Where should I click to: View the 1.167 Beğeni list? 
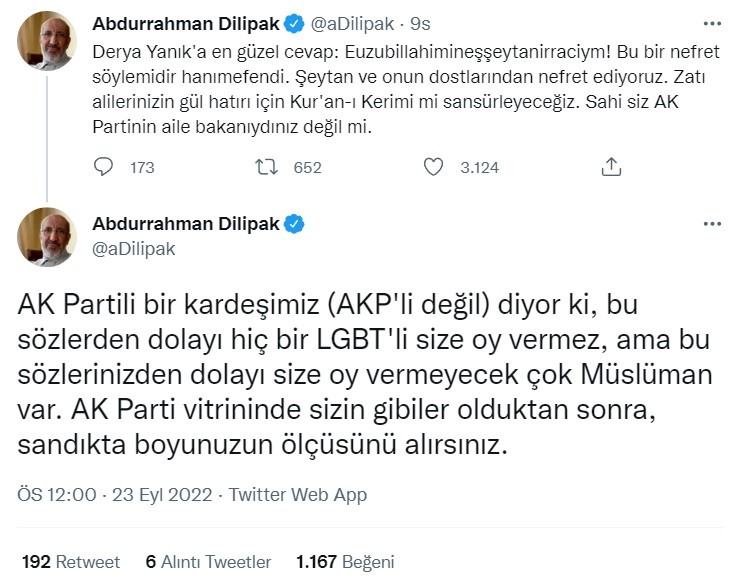coord(345,561)
